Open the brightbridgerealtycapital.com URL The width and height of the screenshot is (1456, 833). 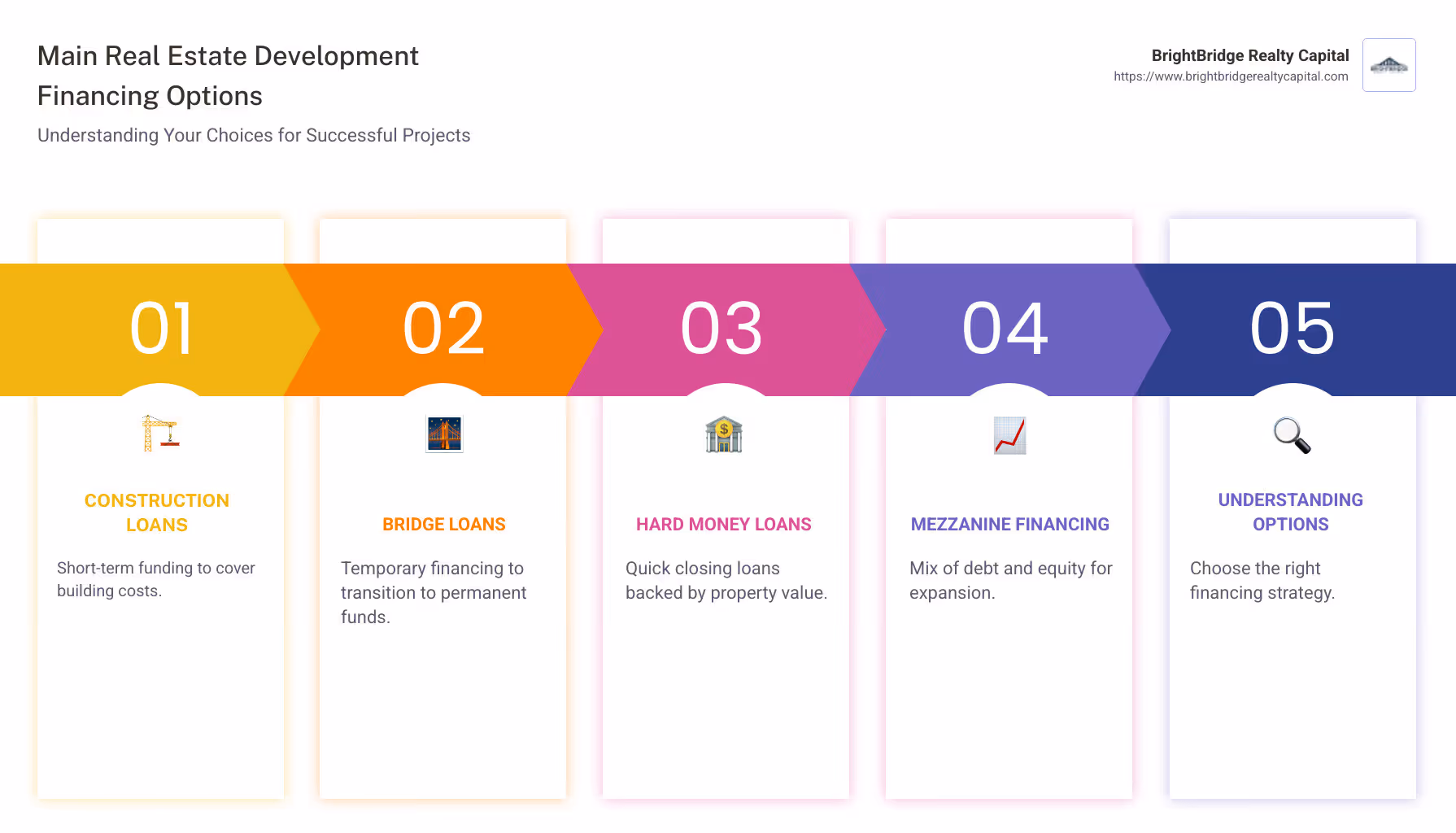pos(1231,76)
